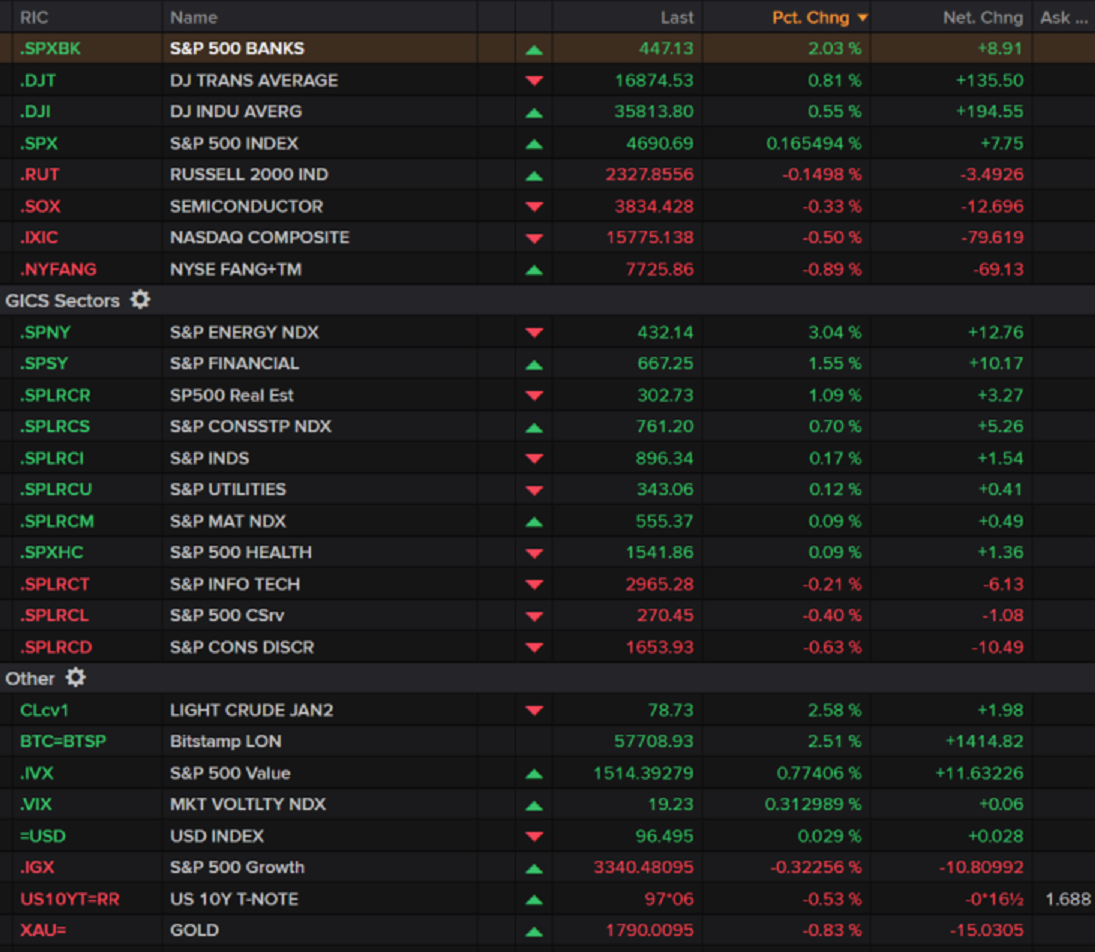Open the Pct. Chng sort dropdown arrow
The image size is (1095, 952).
tap(864, 17)
